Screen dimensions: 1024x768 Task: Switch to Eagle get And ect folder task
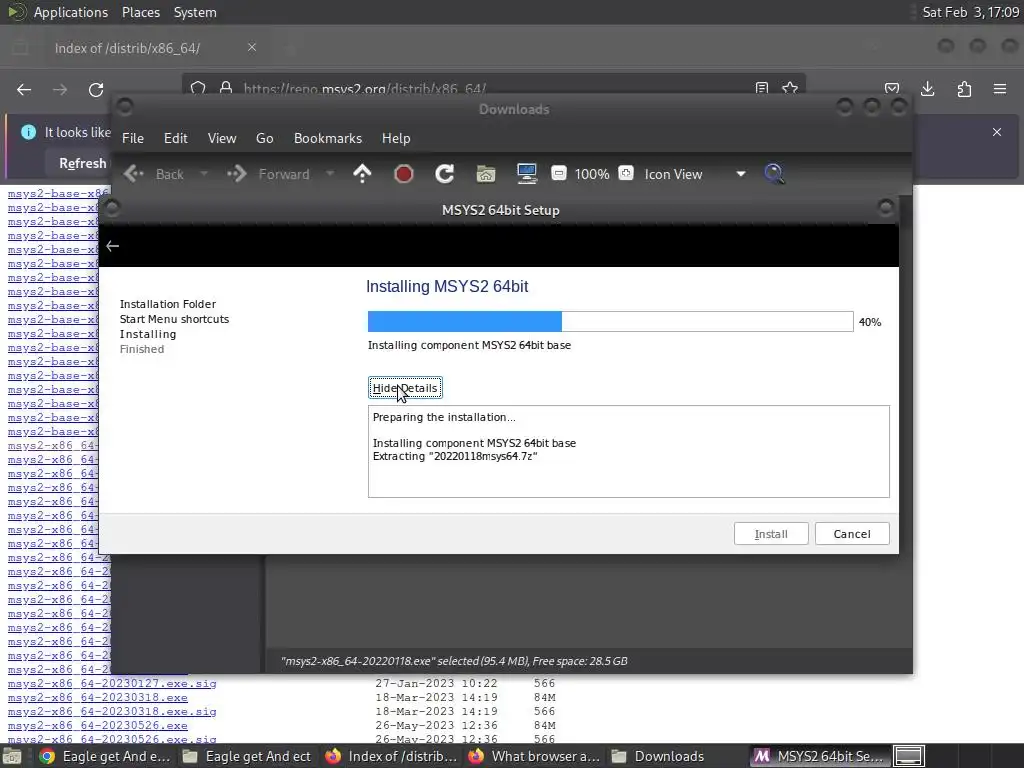[x=248, y=756]
